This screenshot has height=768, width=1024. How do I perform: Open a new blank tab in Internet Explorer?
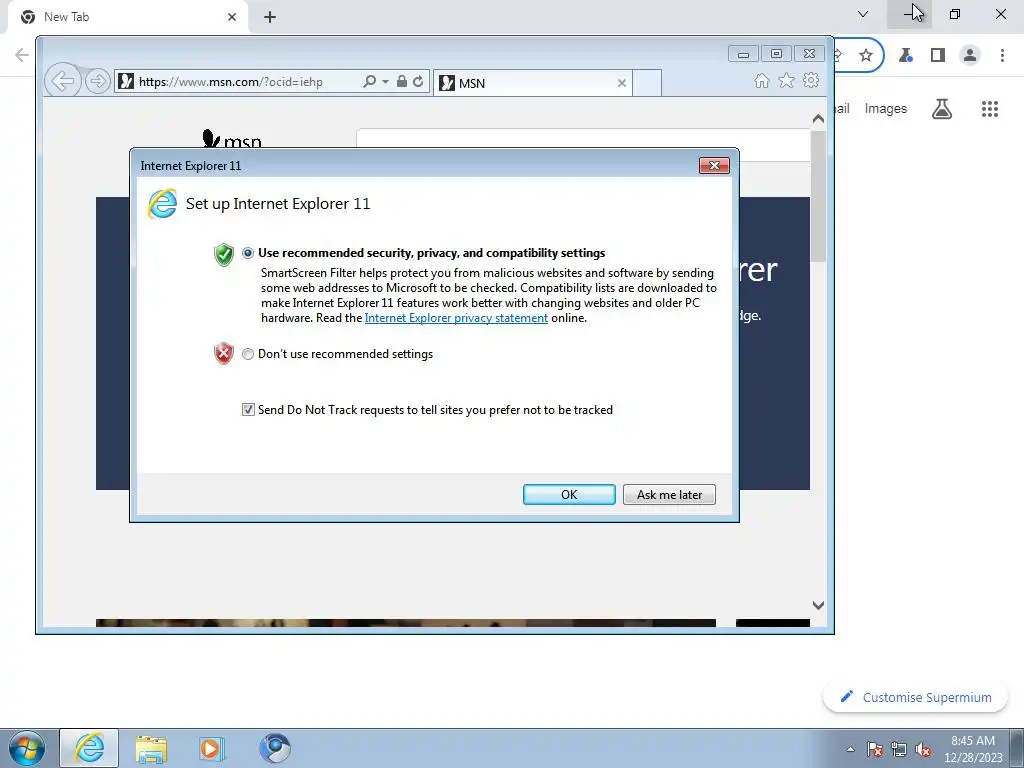[647, 83]
